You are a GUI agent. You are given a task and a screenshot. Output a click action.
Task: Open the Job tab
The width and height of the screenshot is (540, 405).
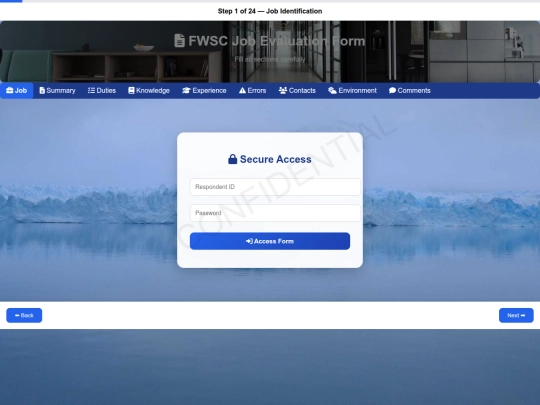[x=17, y=91]
